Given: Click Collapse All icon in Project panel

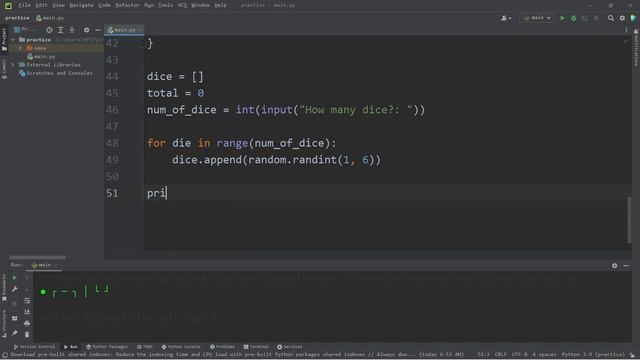Looking at the screenshot, I should 72,30.
